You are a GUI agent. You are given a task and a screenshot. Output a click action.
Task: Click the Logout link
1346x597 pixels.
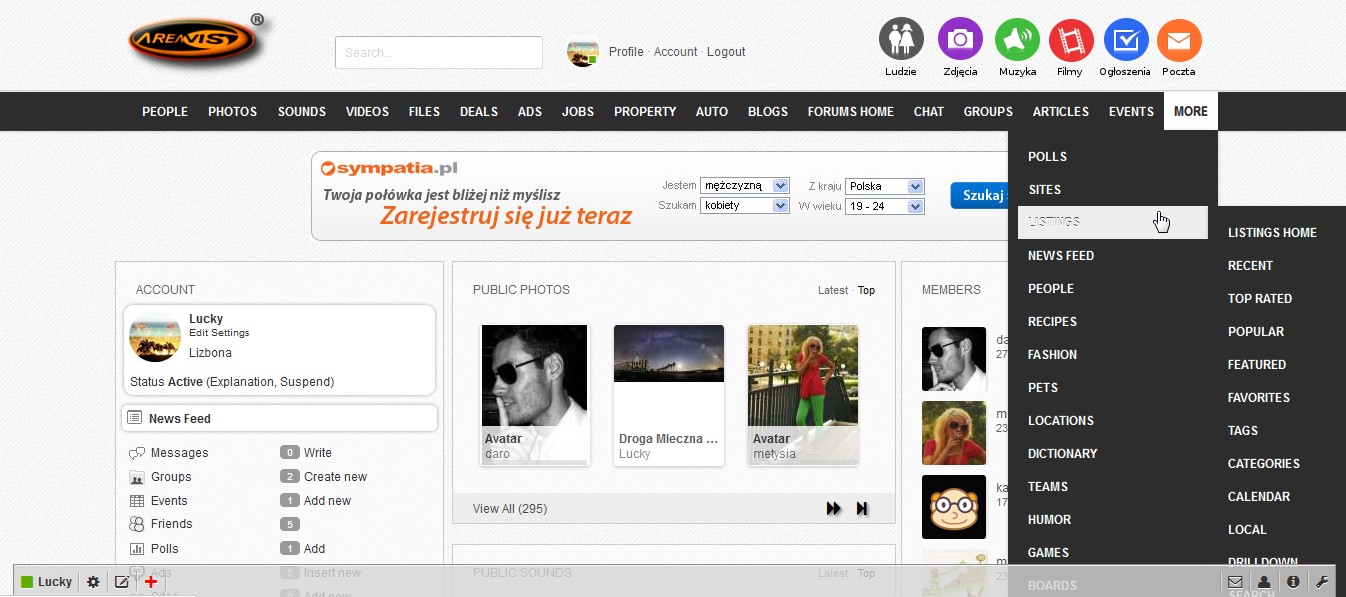click(726, 52)
